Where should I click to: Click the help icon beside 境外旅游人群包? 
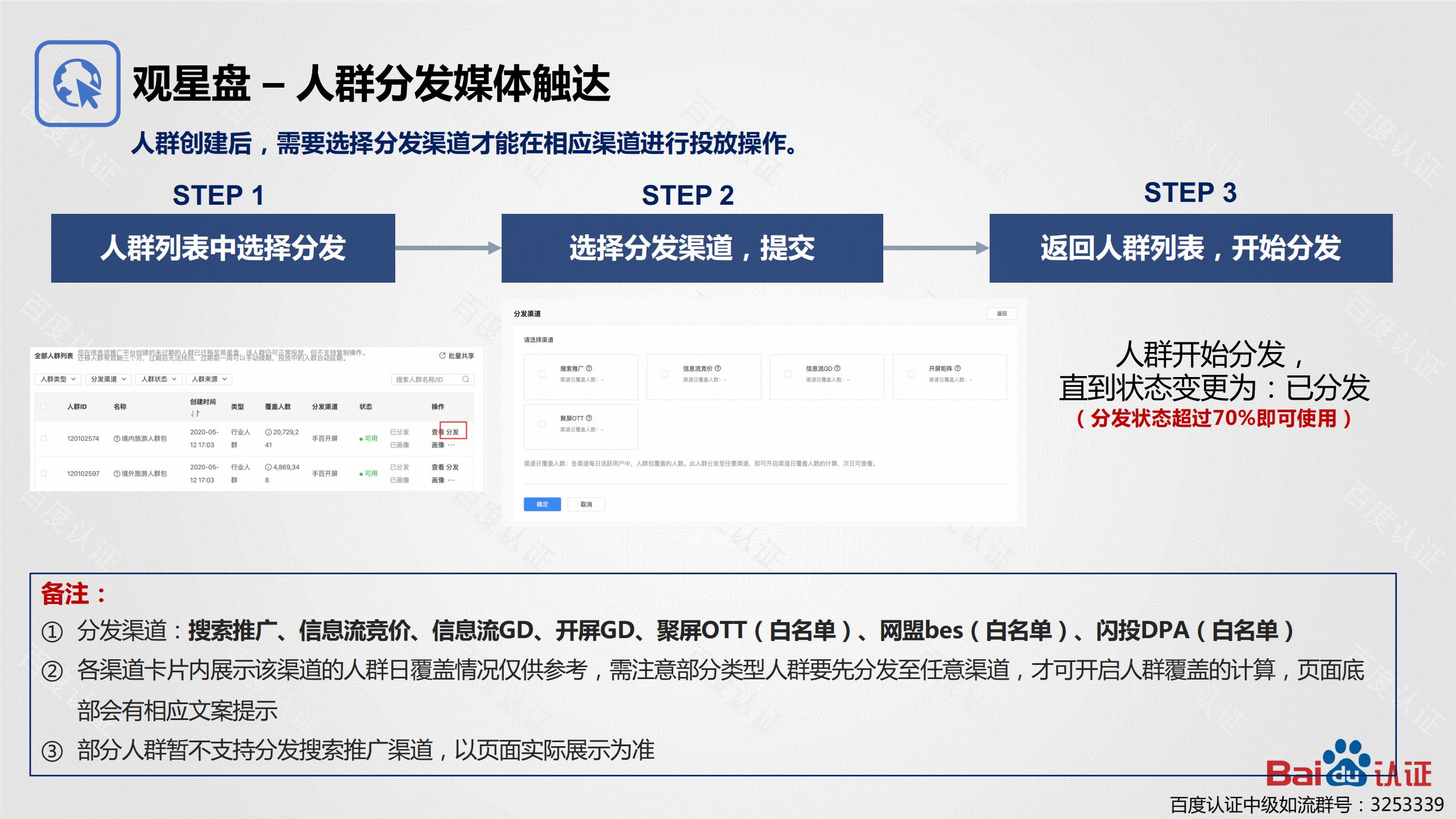point(117,473)
